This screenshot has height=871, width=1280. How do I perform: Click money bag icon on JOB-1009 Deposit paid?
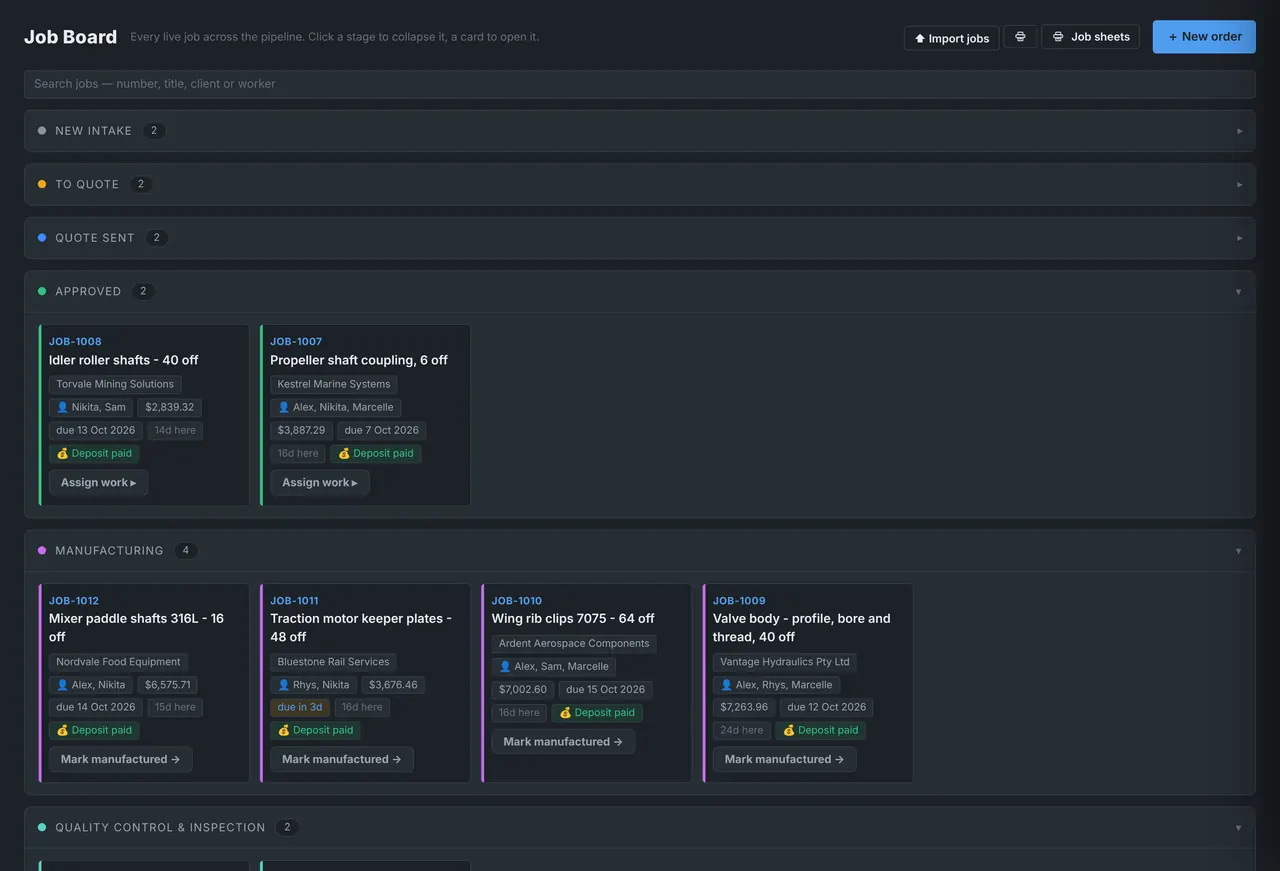pos(789,731)
